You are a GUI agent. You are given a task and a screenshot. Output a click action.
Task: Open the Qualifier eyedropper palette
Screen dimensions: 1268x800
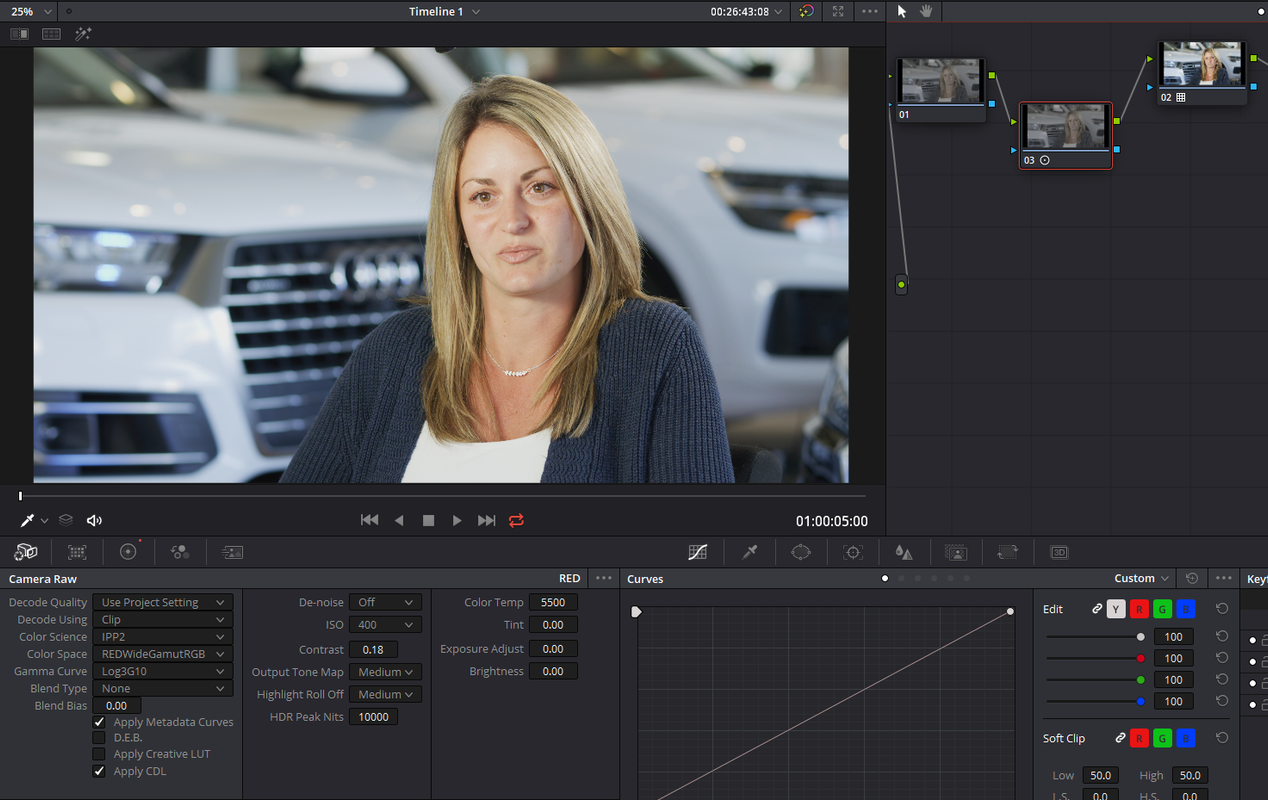click(x=749, y=552)
